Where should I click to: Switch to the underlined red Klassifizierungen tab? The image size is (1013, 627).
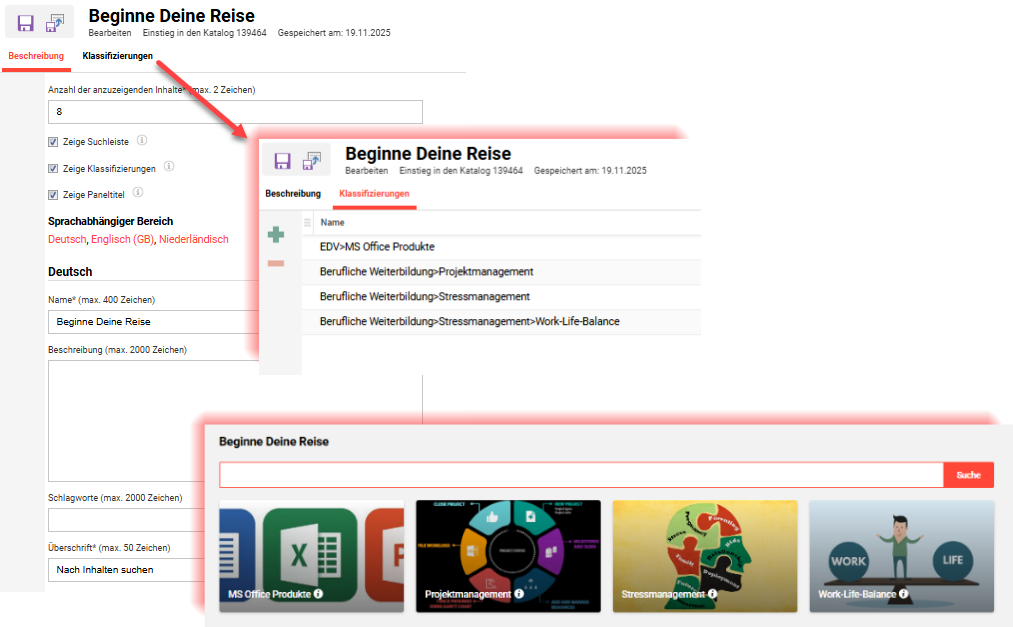click(374, 193)
